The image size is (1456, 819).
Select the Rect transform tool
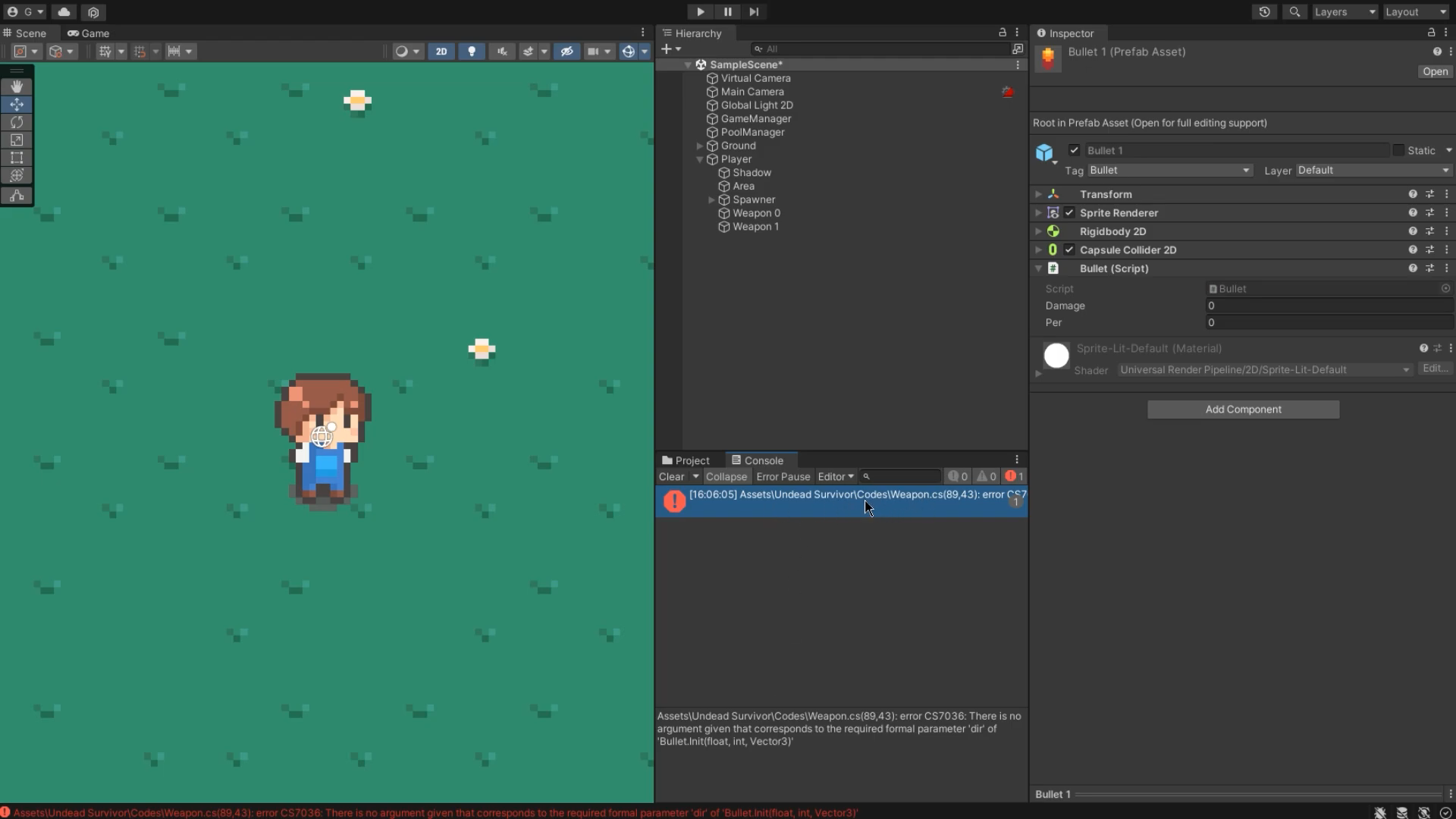click(17, 158)
